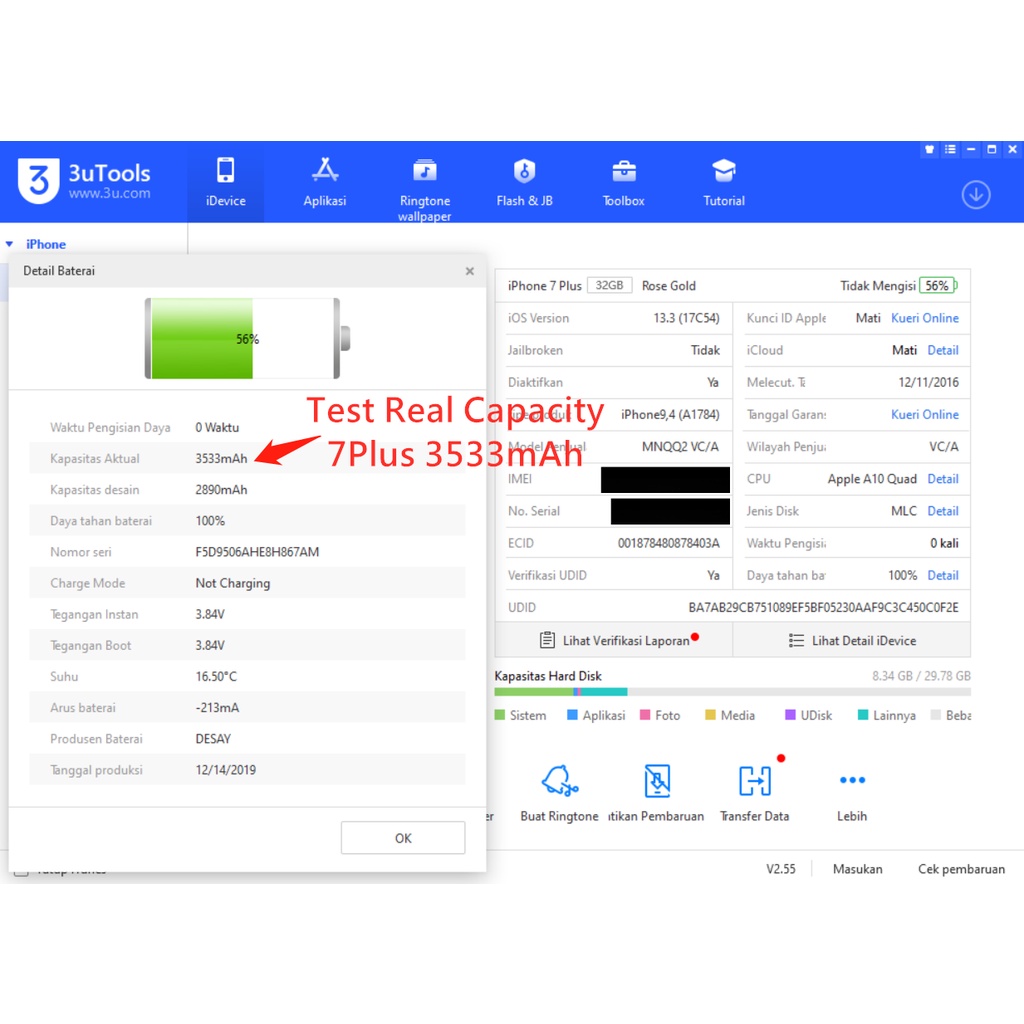Open the Transfer Data tool
1024x1024 pixels.
coord(755,781)
